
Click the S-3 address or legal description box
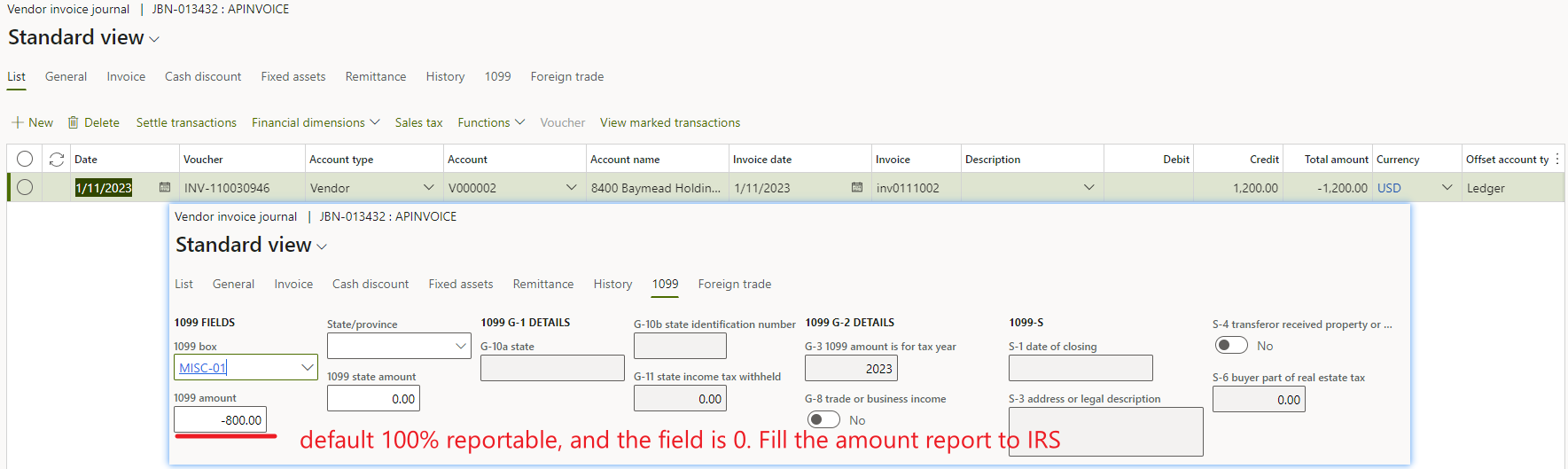1105,431
